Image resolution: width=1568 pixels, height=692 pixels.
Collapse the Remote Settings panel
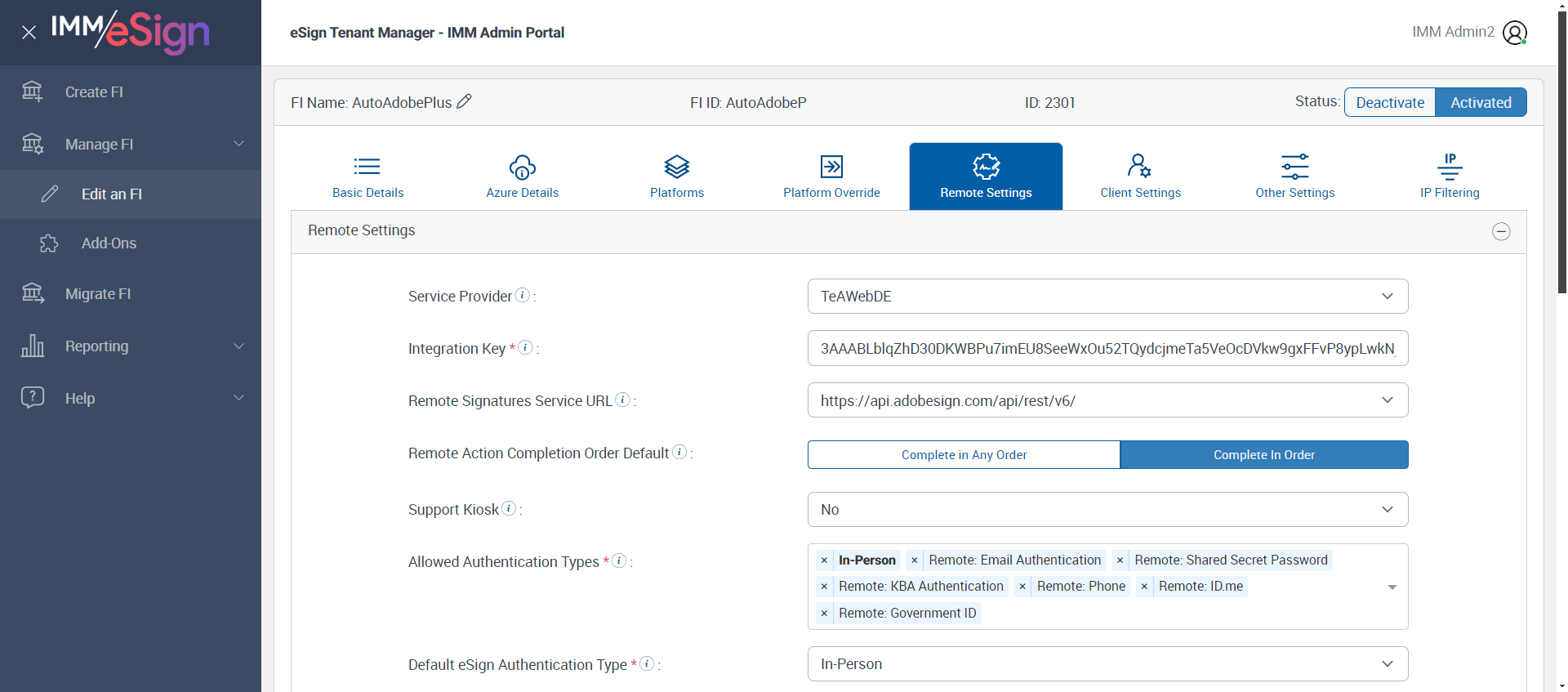click(x=1501, y=232)
